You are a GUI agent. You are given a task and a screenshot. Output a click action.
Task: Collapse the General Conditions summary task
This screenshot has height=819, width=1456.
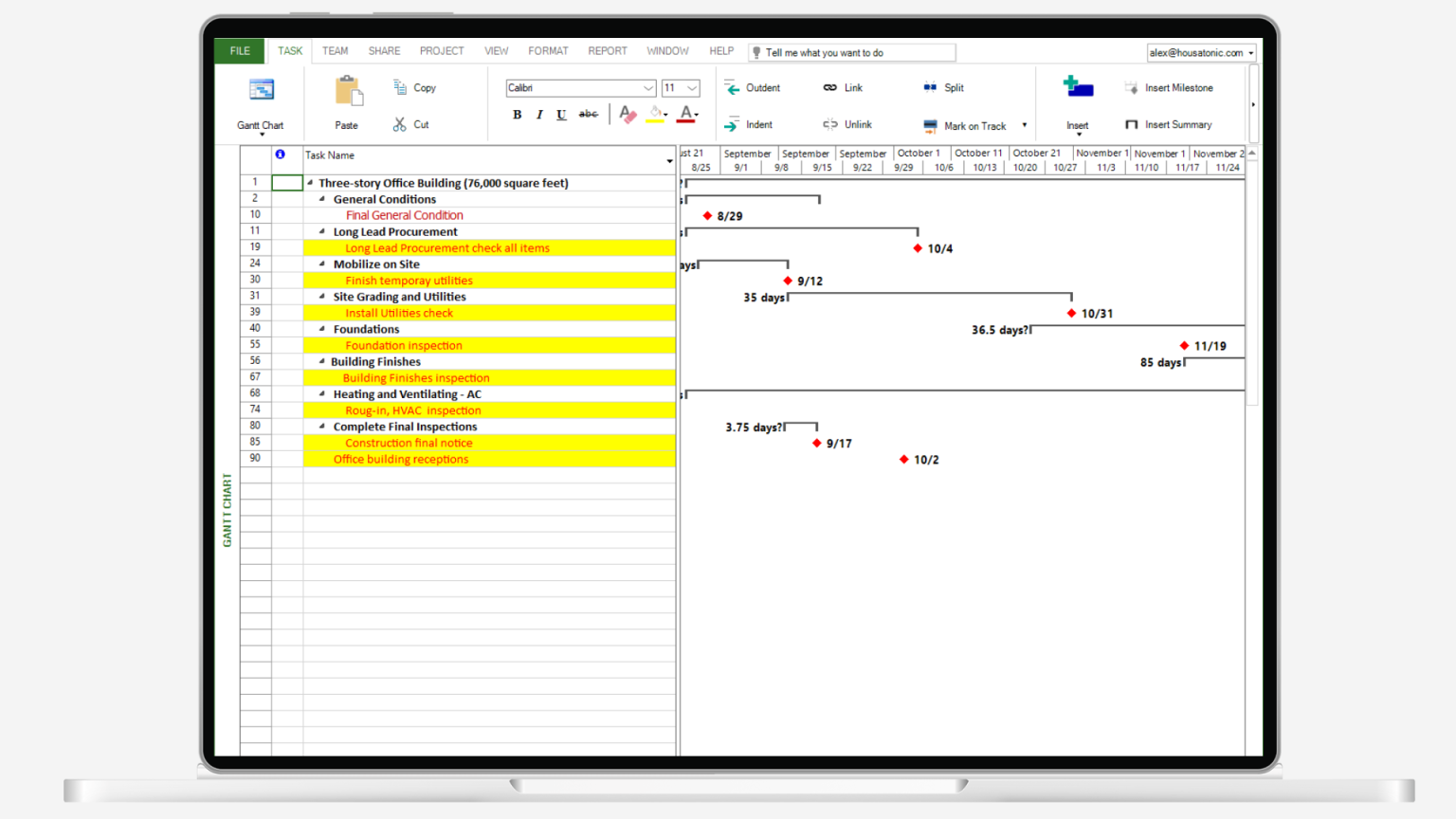click(322, 199)
